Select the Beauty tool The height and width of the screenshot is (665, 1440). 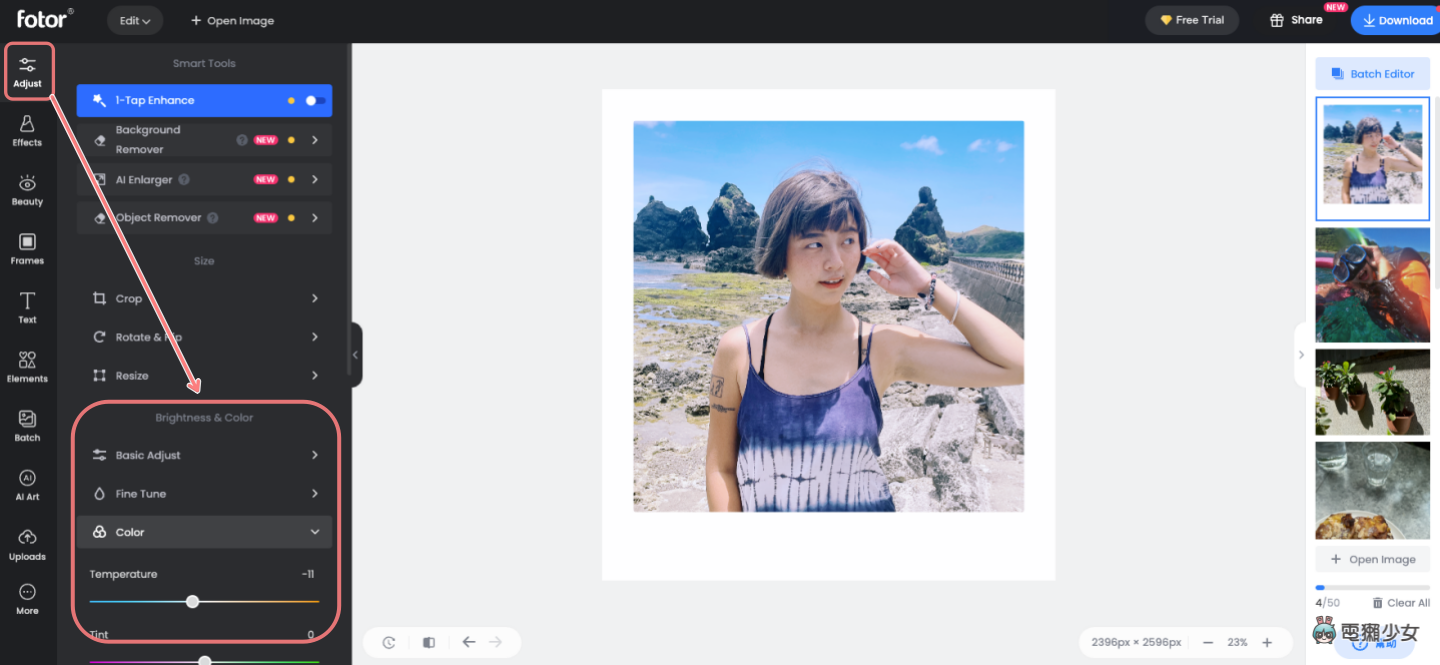point(27,189)
